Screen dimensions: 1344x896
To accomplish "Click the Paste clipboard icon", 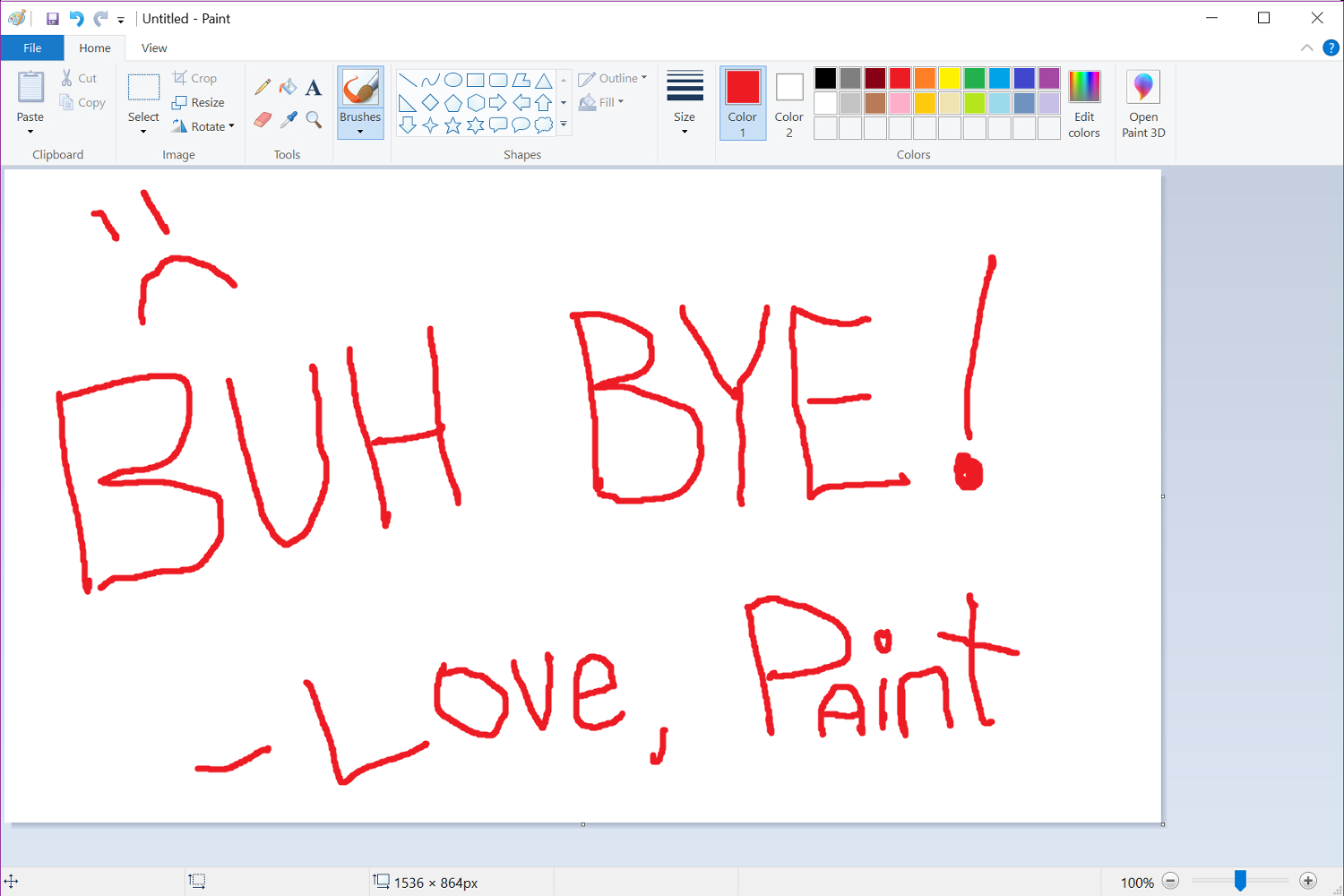I will point(30,87).
